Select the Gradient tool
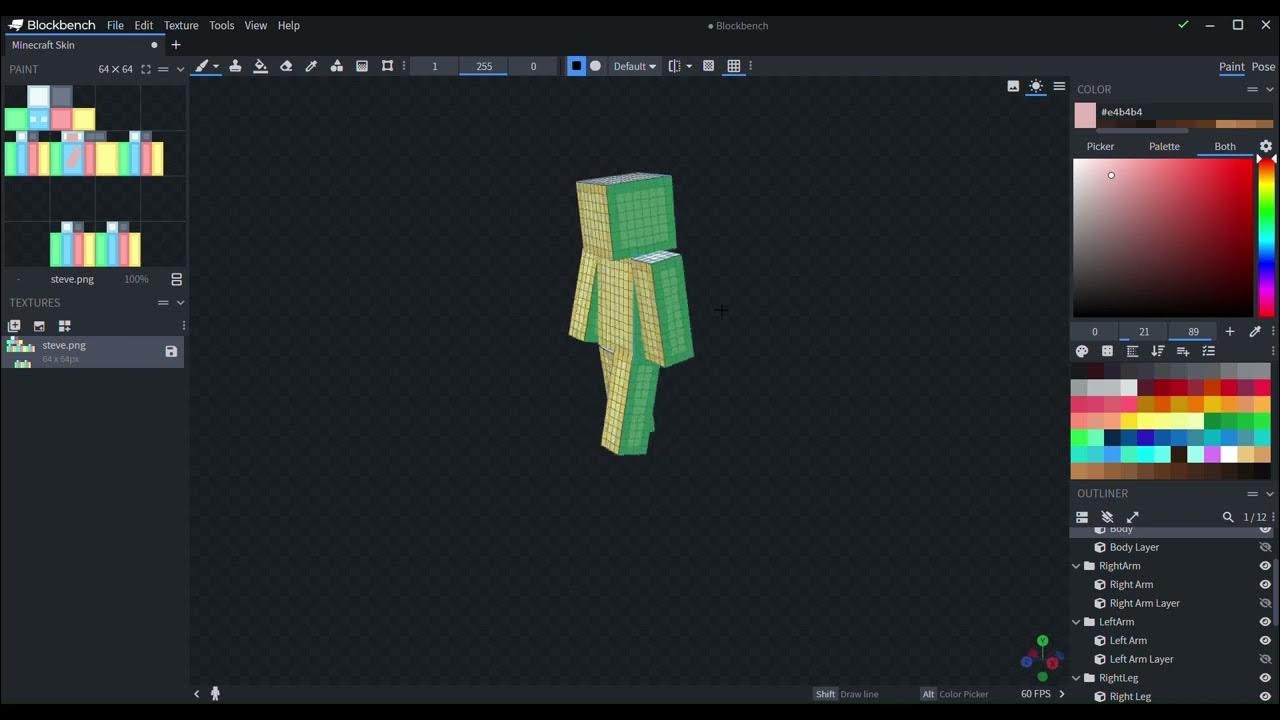Viewport: 1280px width, 720px height. tap(362, 66)
